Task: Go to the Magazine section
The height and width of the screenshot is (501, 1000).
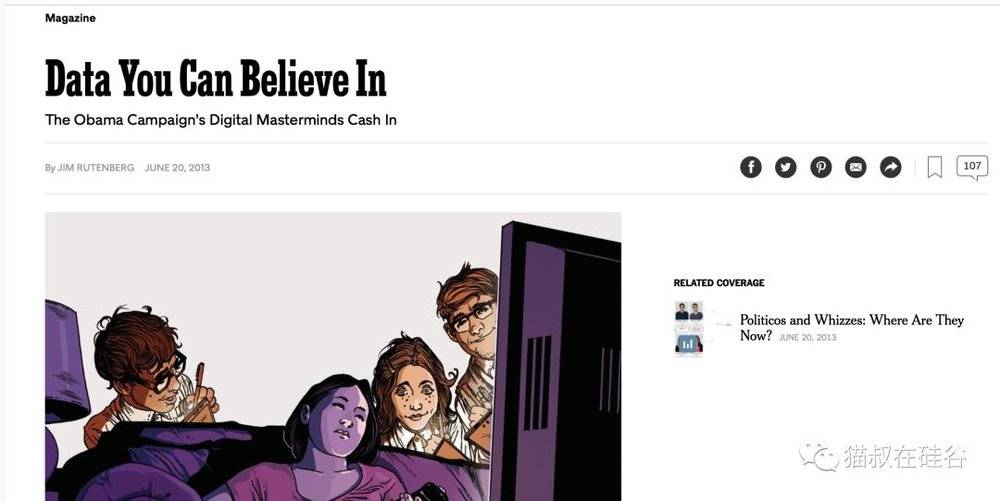Action: pyautogui.click(x=70, y=18)
